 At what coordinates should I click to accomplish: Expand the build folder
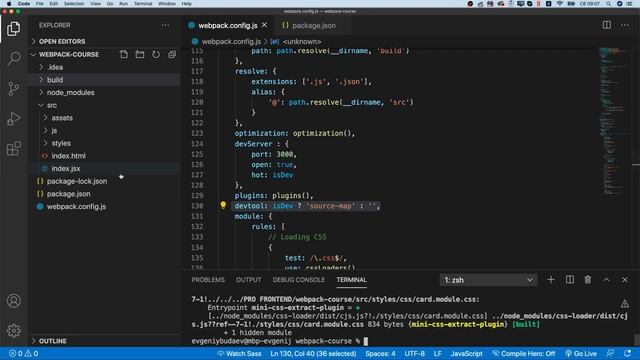[x=55, y=80]
